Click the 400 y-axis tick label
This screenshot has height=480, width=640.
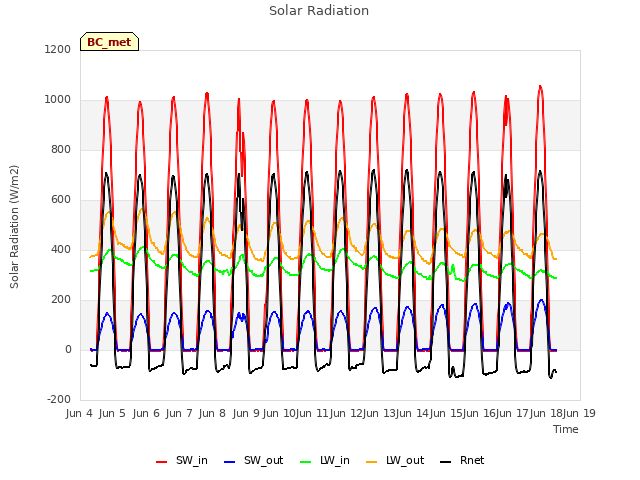61,249
